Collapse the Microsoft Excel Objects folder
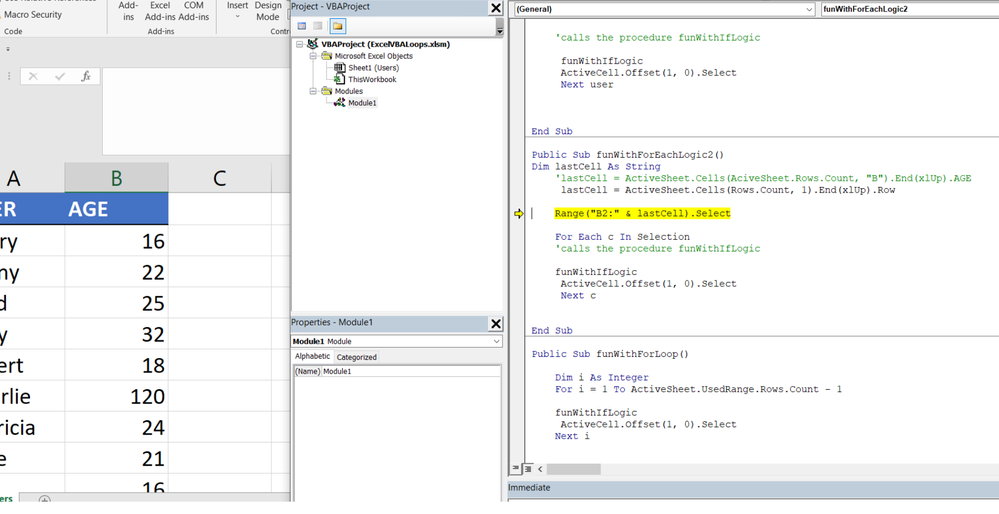This screenshot has width=999, height=514. (313, 56)
